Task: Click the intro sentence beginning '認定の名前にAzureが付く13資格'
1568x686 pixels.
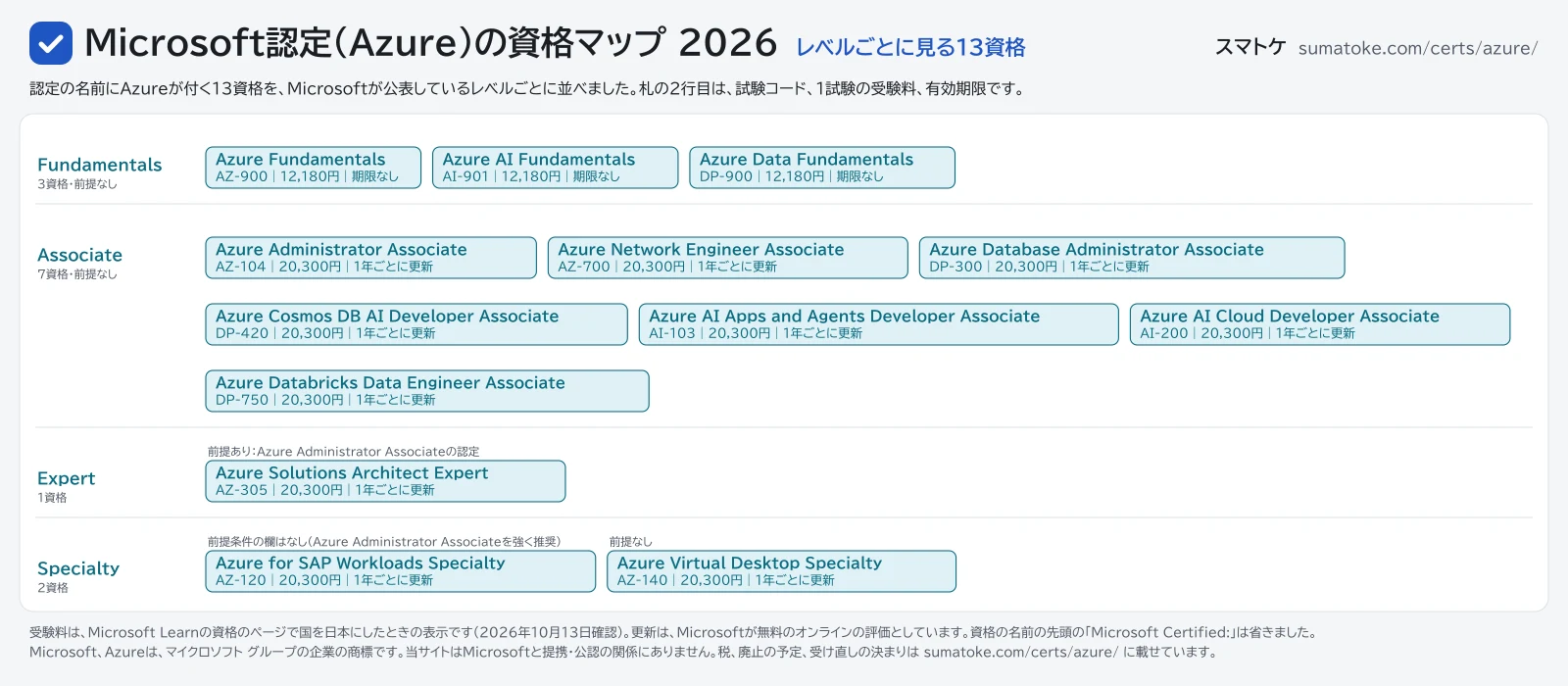Action: tap(529, 88)
